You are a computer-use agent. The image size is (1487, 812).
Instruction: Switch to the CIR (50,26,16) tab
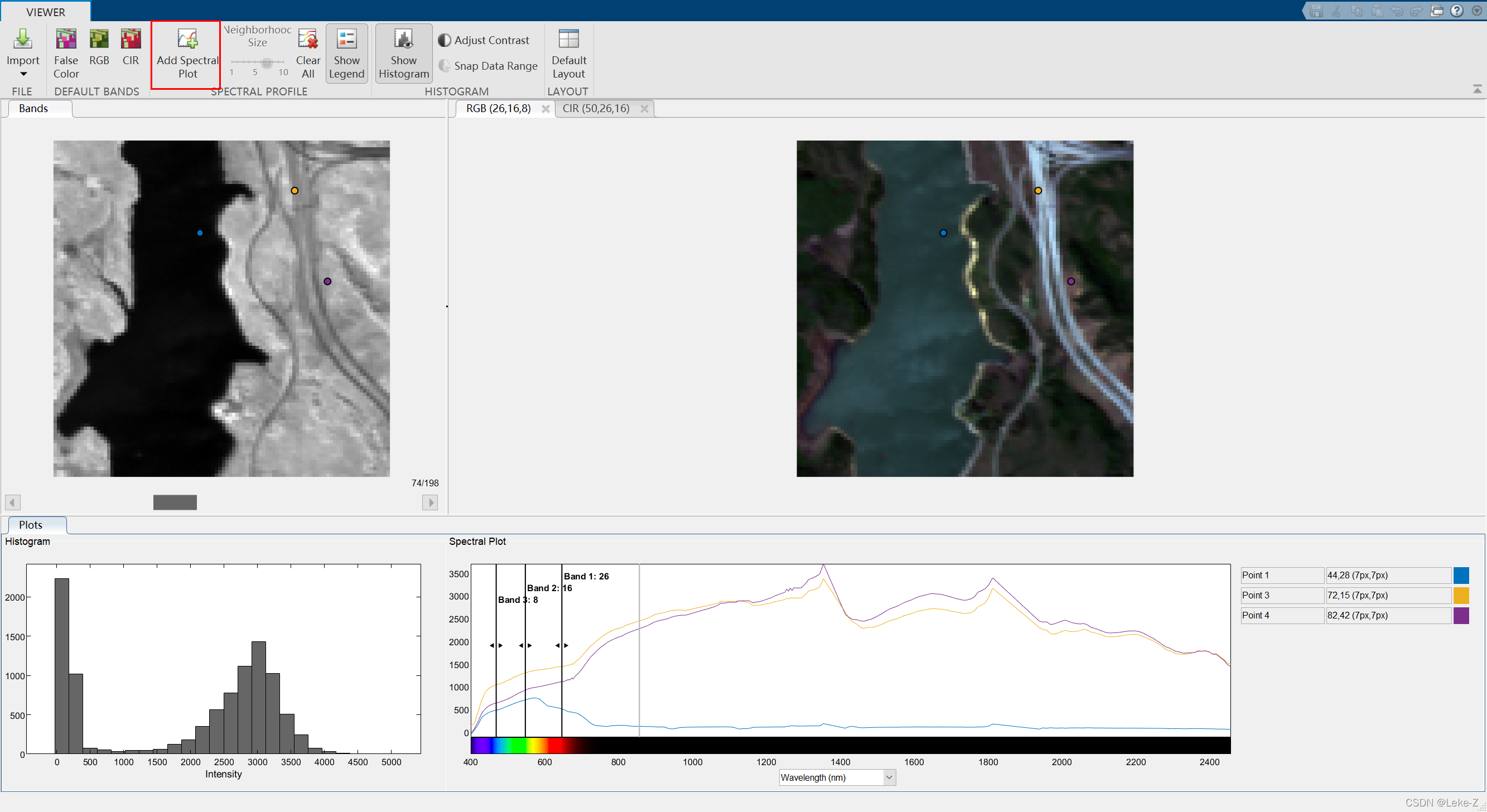[x=596, y=108]
